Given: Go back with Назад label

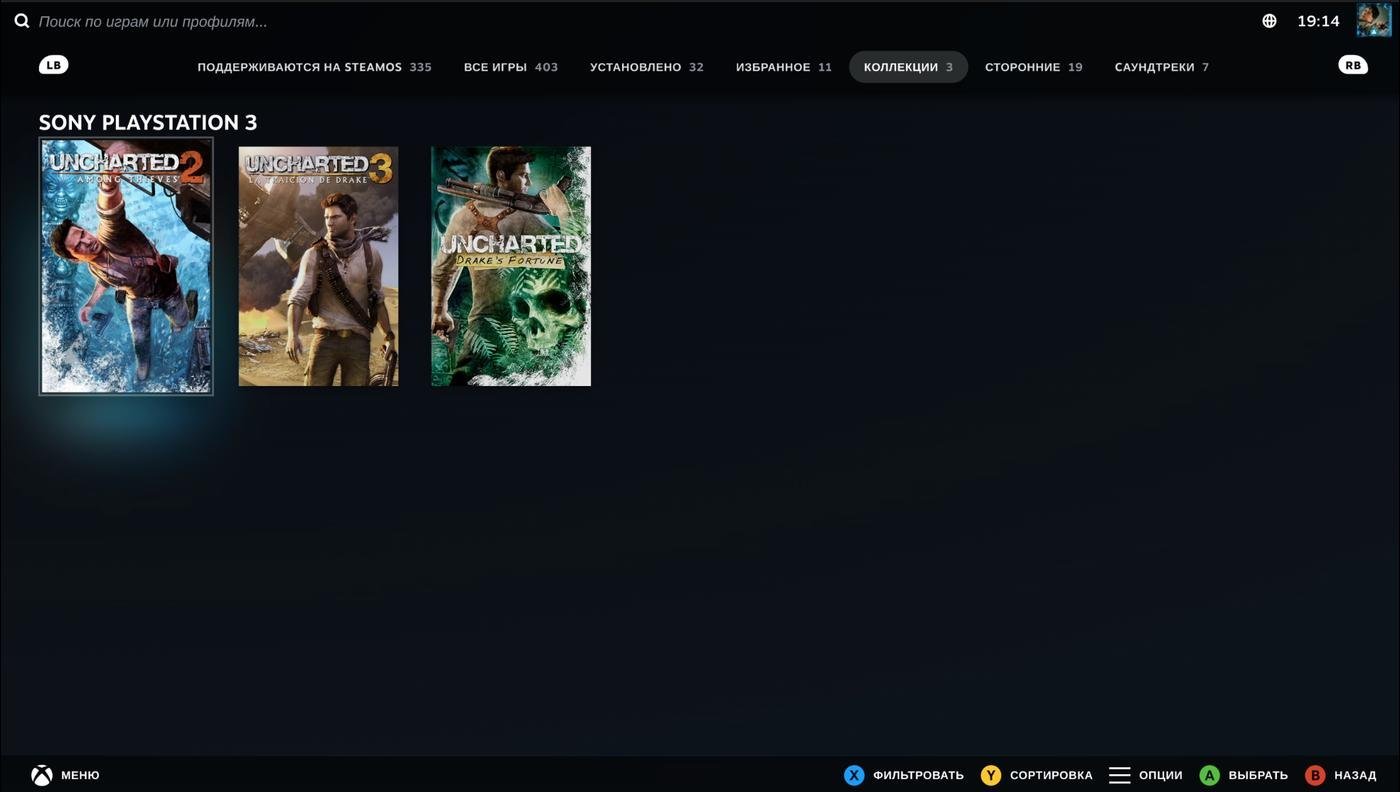Looking at the screenshot, I should coord(1355,775).
